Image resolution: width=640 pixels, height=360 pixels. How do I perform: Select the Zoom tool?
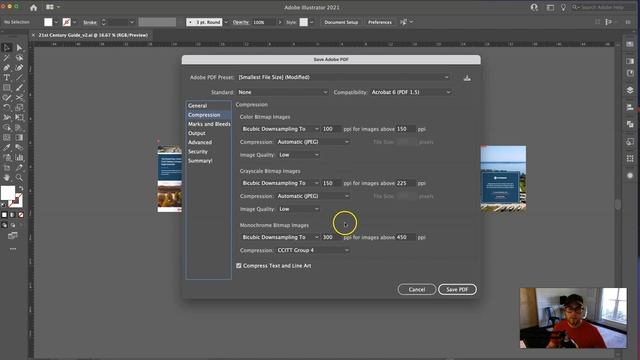point(19,178)
